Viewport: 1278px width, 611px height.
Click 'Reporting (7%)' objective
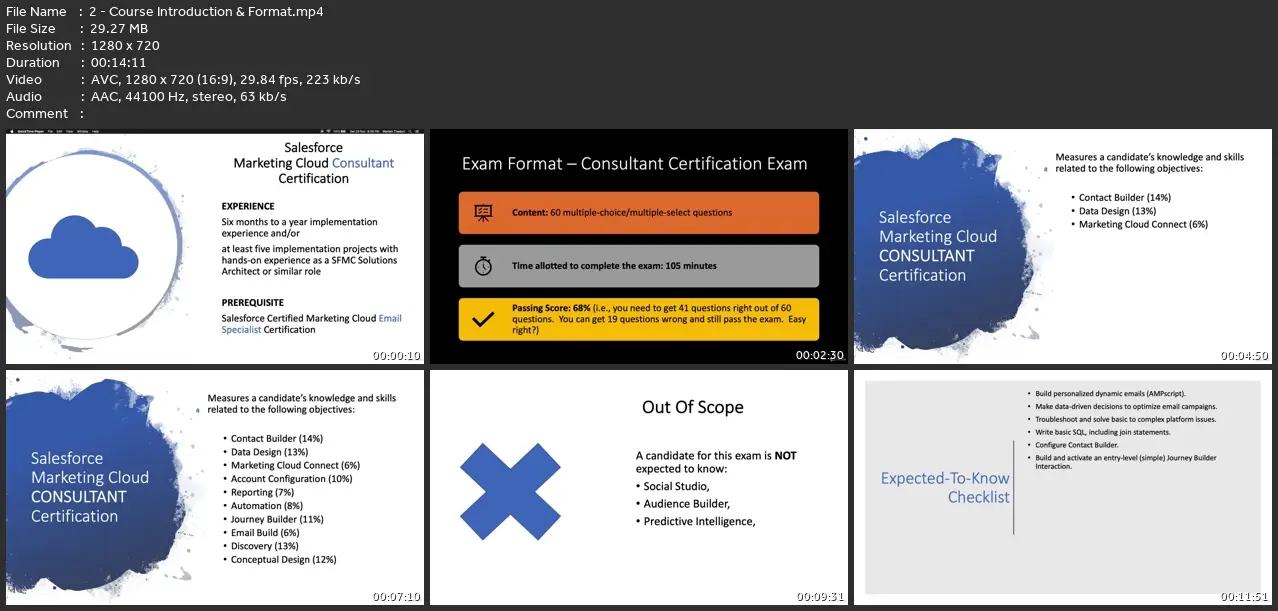pos(262,492)
